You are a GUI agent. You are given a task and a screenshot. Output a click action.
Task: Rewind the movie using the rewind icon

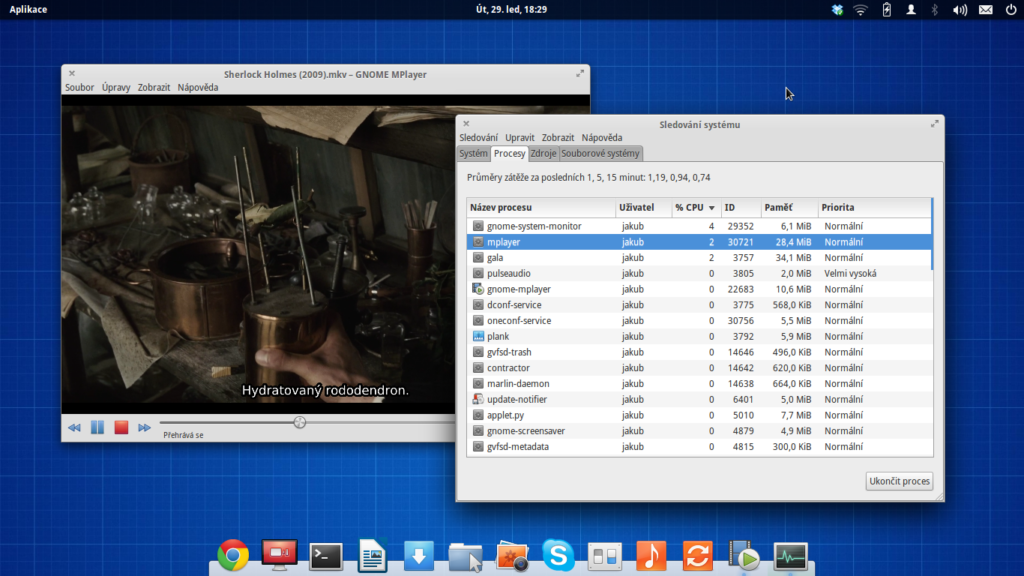[x=74, y=427]
